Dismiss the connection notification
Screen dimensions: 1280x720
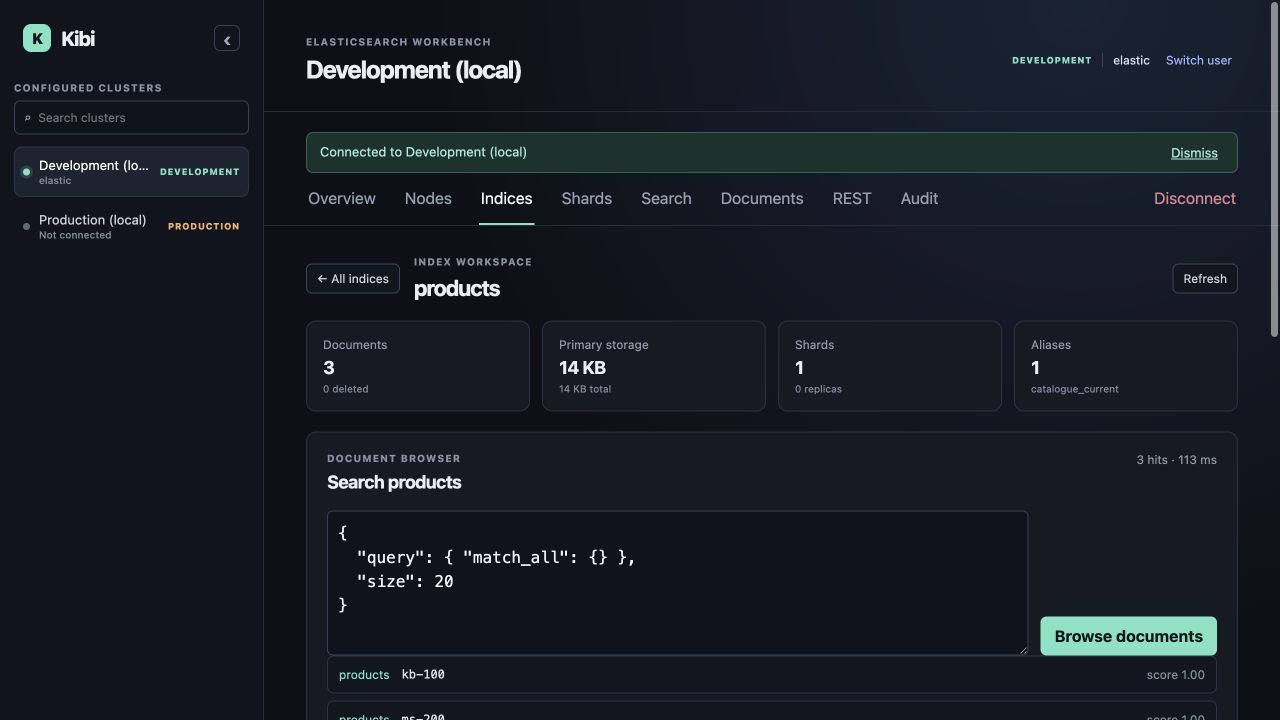pos(1194,153)
